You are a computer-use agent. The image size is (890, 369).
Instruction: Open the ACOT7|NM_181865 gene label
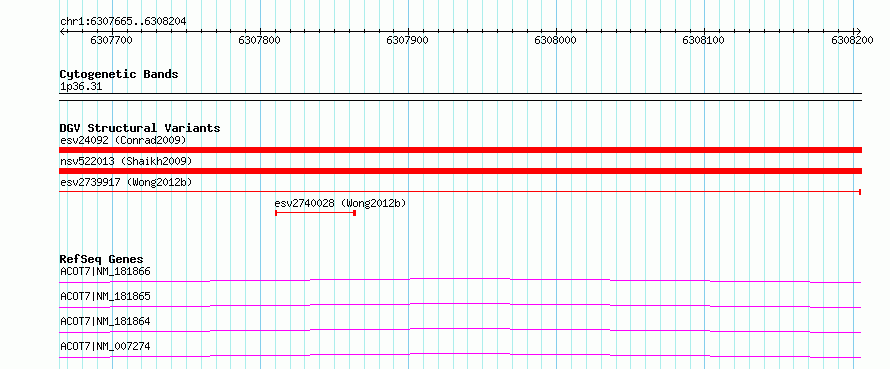click(106, 296)
